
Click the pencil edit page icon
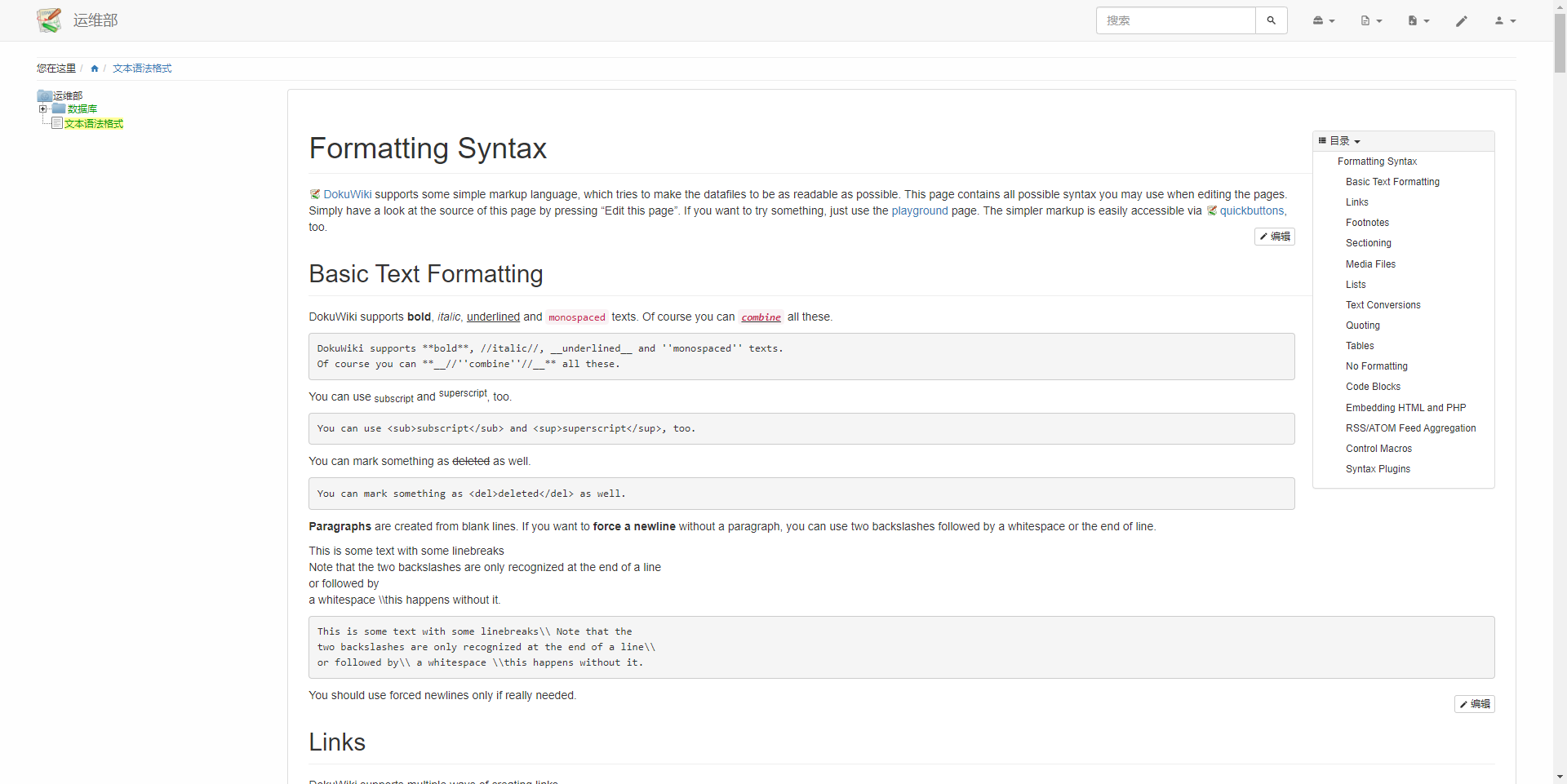pyautogui.click(x=1462, y=20)
